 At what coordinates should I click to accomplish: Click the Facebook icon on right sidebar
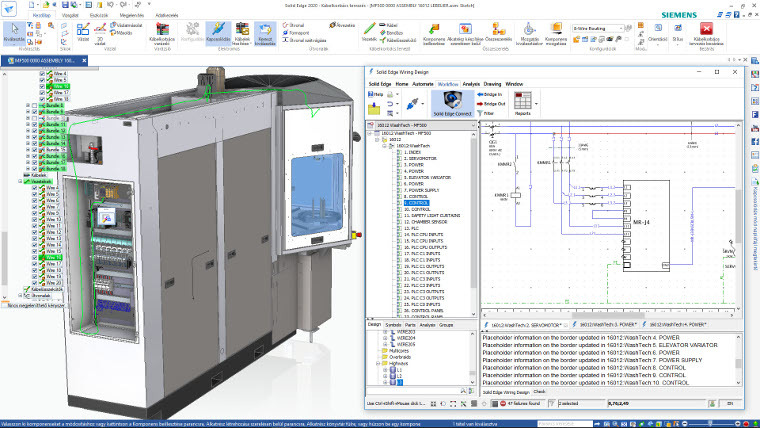point(755,142)
